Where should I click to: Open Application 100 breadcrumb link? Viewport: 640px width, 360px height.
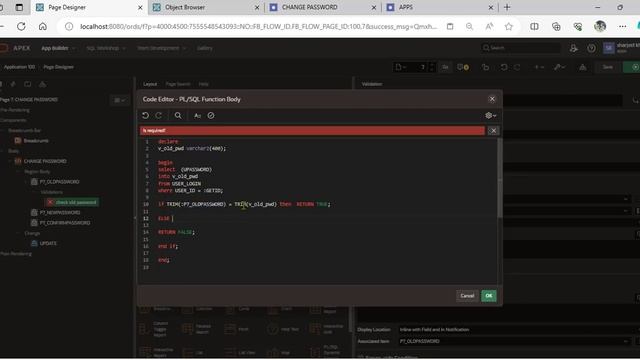[x=19, y=67]
